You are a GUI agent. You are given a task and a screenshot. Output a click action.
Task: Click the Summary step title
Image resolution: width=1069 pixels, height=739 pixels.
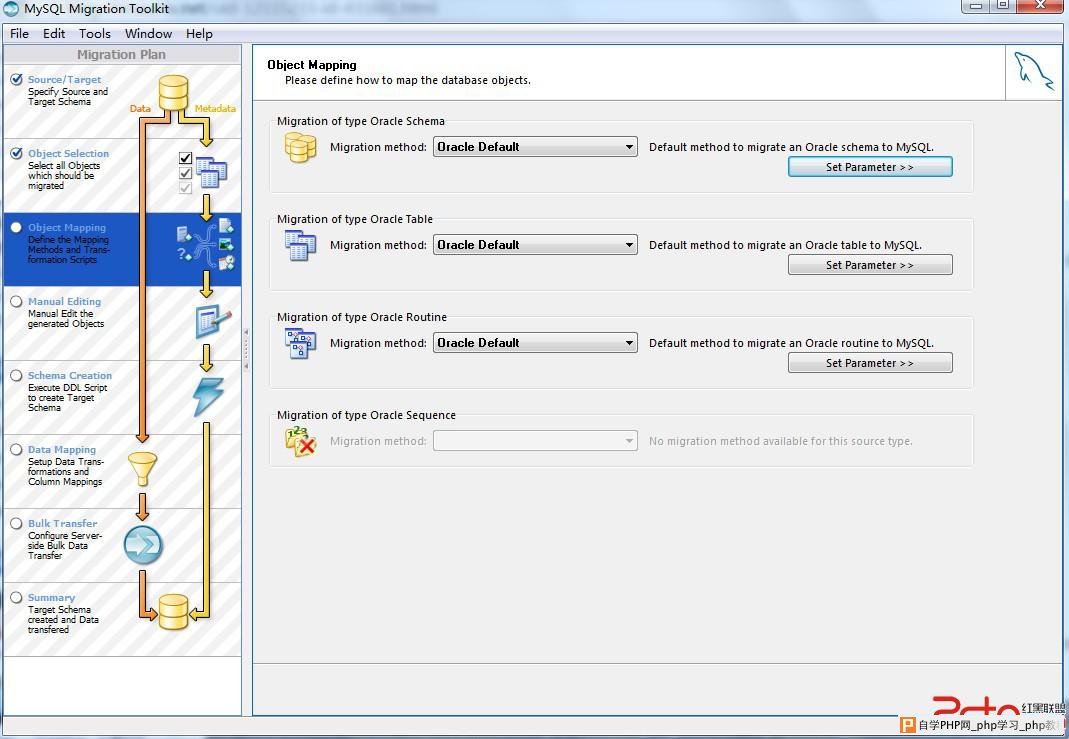click(51, 598)
